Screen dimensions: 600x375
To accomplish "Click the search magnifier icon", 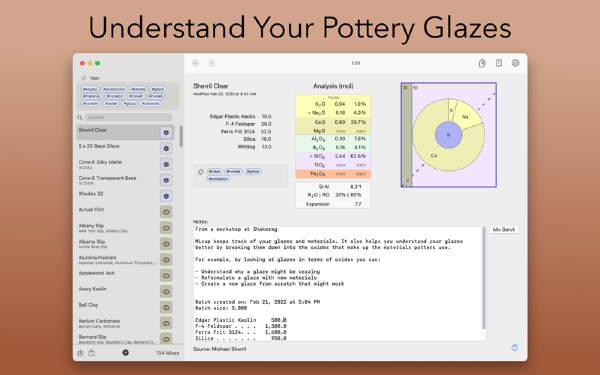I will [80, 117].
